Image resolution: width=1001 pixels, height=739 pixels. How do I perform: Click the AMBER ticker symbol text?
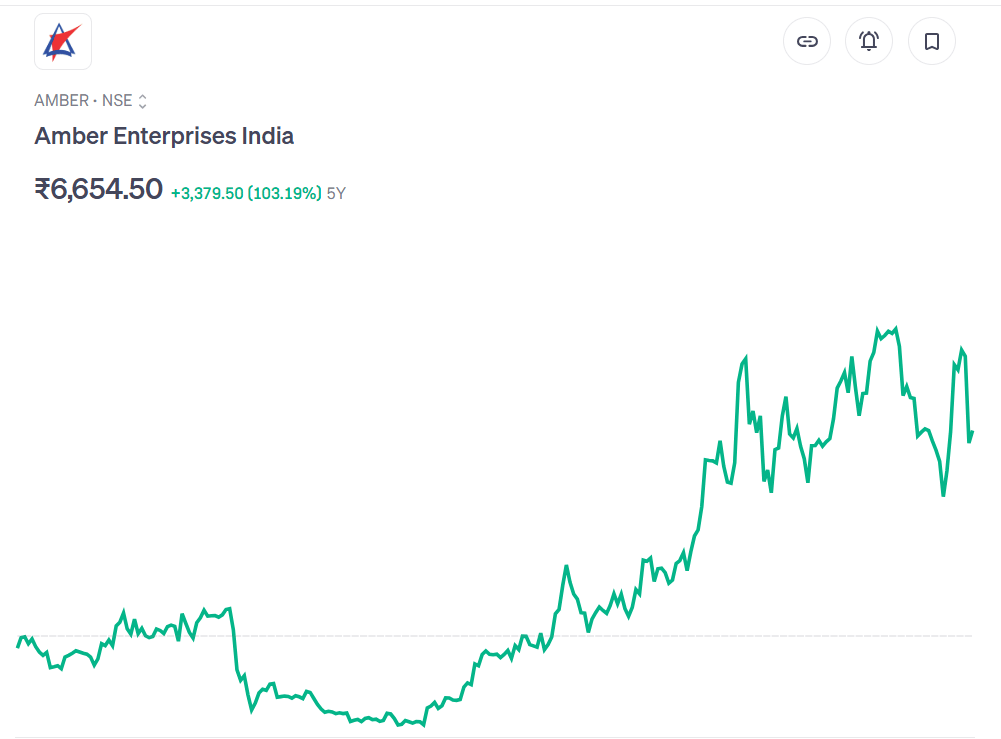coord(61,101)
